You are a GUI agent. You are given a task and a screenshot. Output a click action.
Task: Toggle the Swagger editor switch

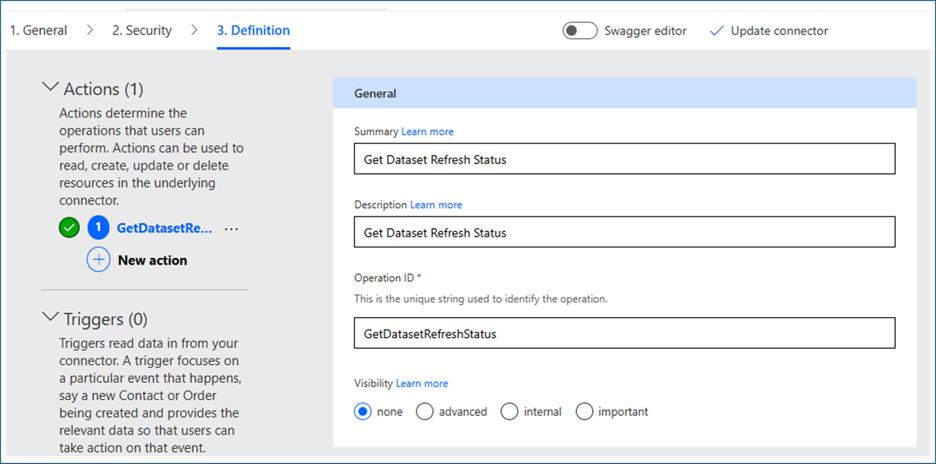point(580,30)
